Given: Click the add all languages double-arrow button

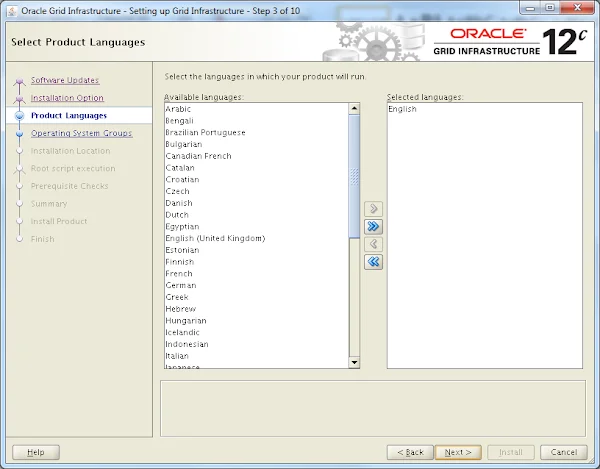Looking at the screenshot, I should click(x=373, y=226).
